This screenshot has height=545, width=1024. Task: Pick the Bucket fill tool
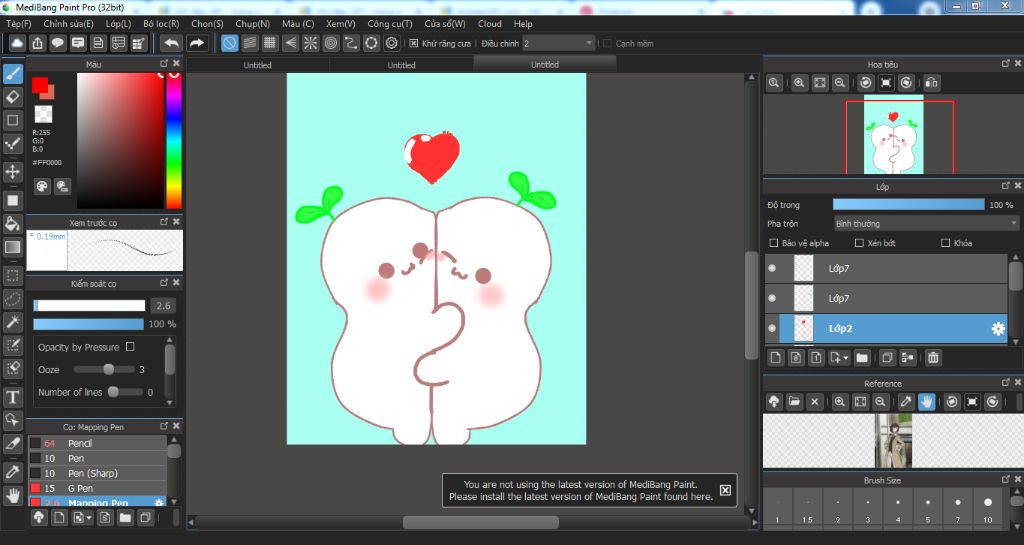tap(12, 224)
